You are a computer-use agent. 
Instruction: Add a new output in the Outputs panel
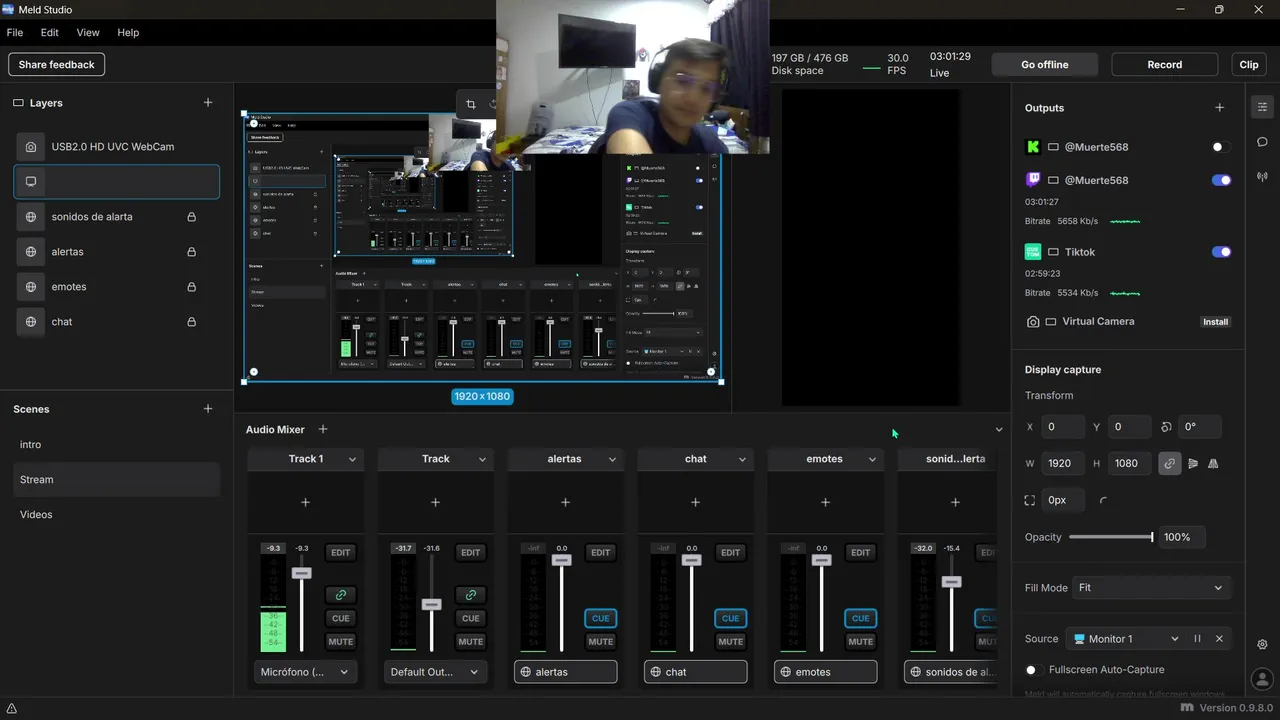click(x=1219, y=108)
